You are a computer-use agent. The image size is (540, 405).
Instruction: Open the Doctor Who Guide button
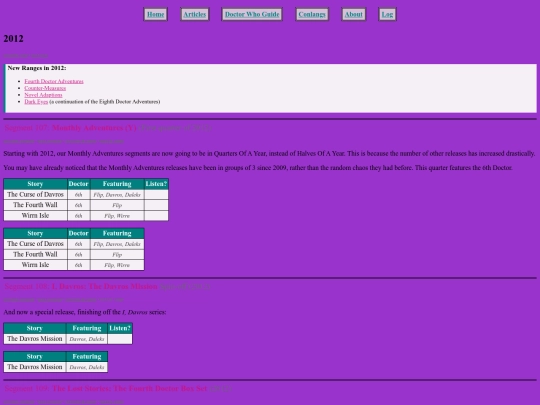[x=252, y=14]
